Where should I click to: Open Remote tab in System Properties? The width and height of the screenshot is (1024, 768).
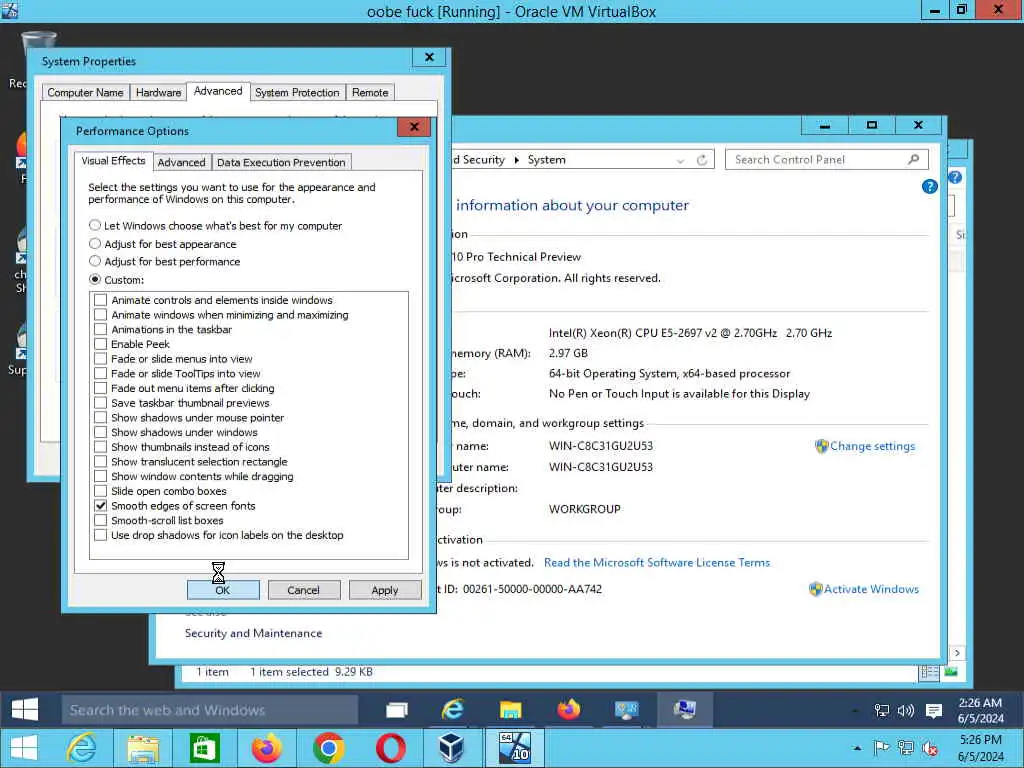[370, 92]
